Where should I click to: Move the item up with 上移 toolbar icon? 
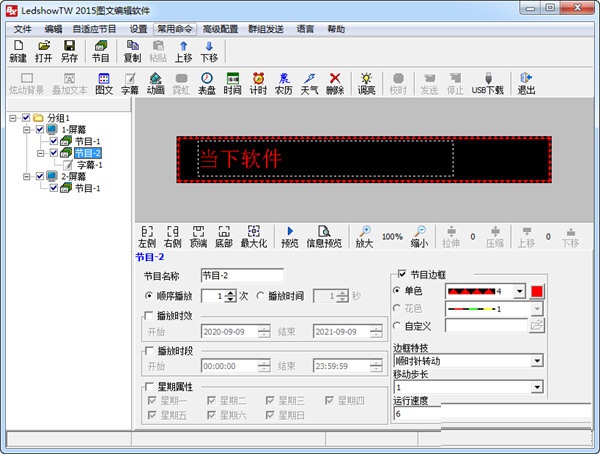click(x=184, y=51)
